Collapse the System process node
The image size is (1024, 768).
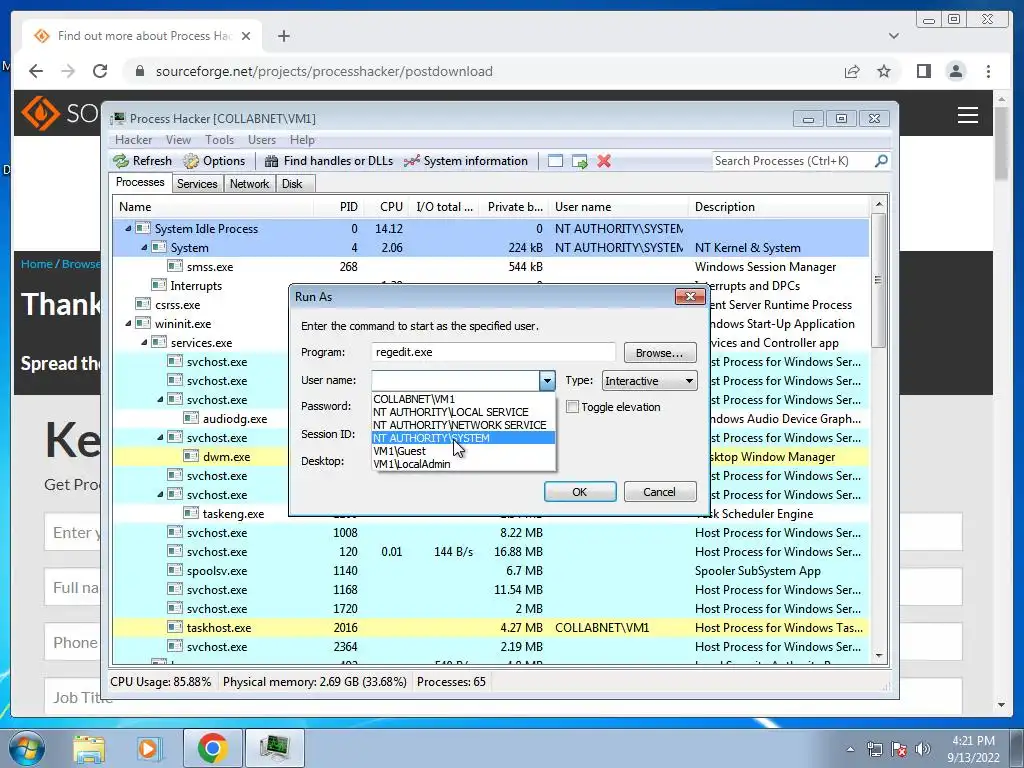pos(144,248)
